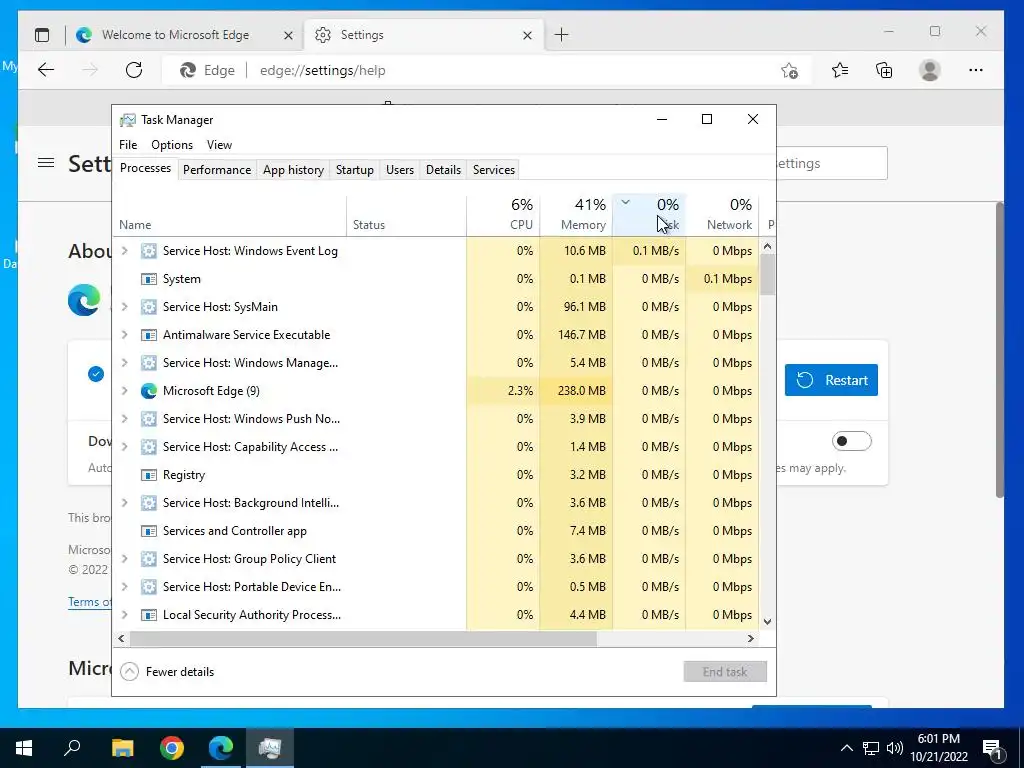Switch to the Details tab
Viewport: 1024px width, 768px height.
(x=443, y=170)
